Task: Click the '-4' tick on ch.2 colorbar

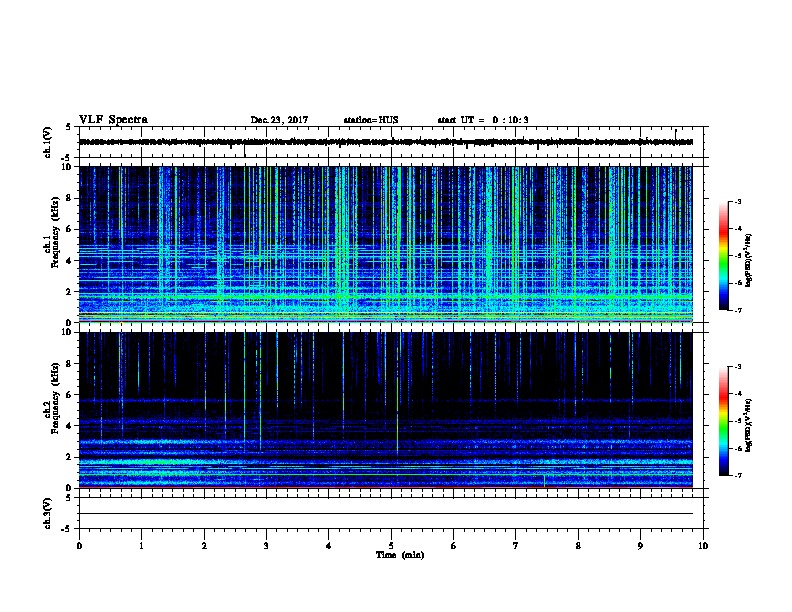Action: [738, 394]
